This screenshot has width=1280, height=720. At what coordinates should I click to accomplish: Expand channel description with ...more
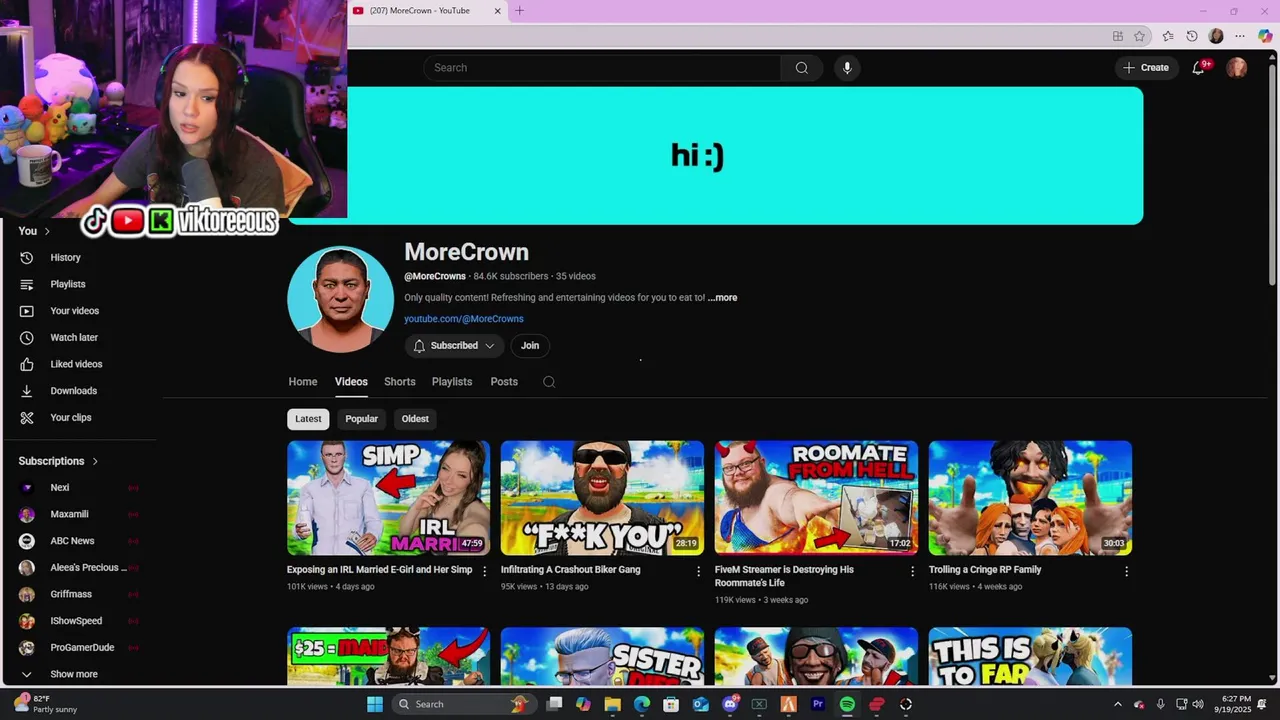723,298
